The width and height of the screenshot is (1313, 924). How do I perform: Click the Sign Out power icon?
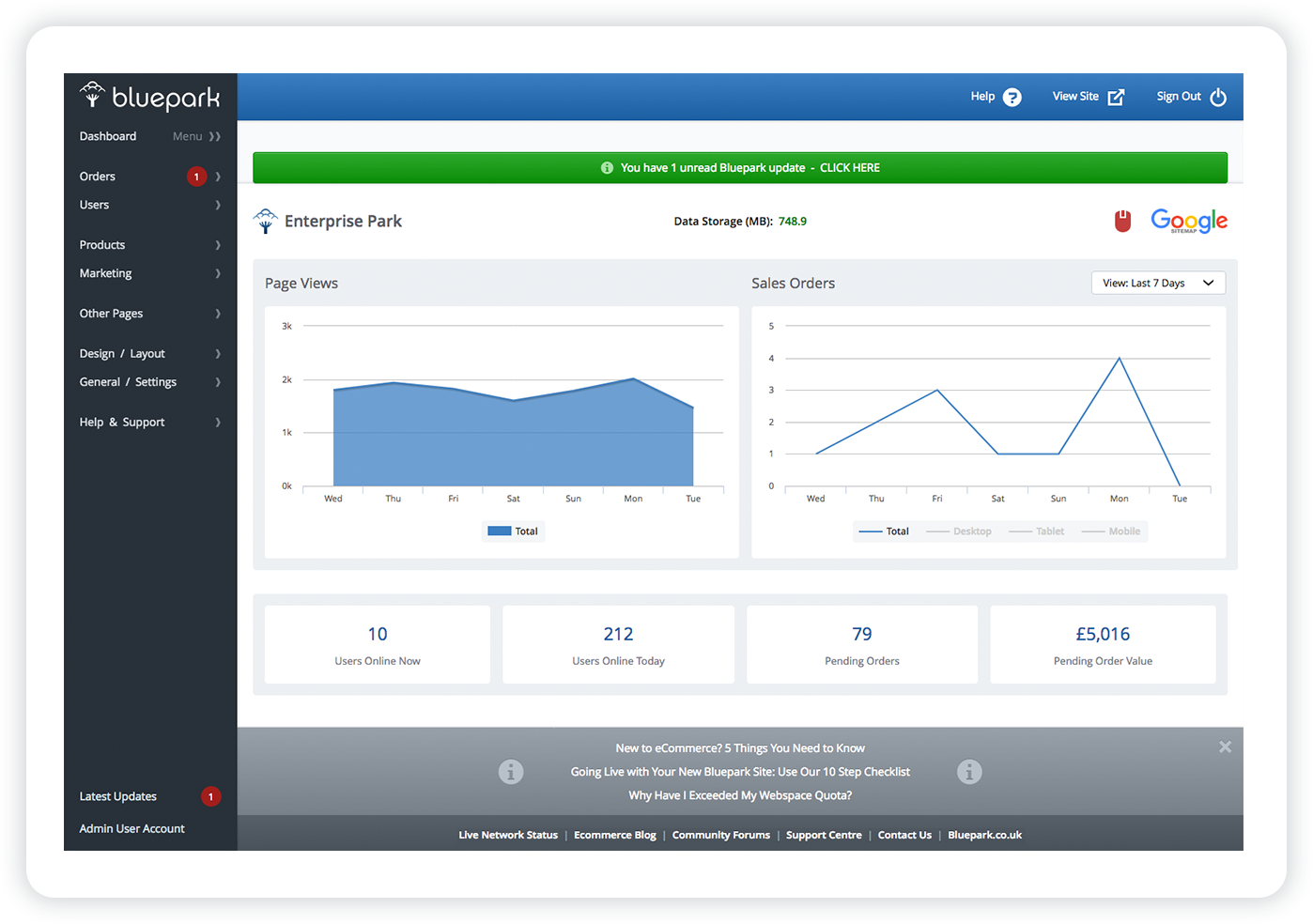pos(1218,97)
